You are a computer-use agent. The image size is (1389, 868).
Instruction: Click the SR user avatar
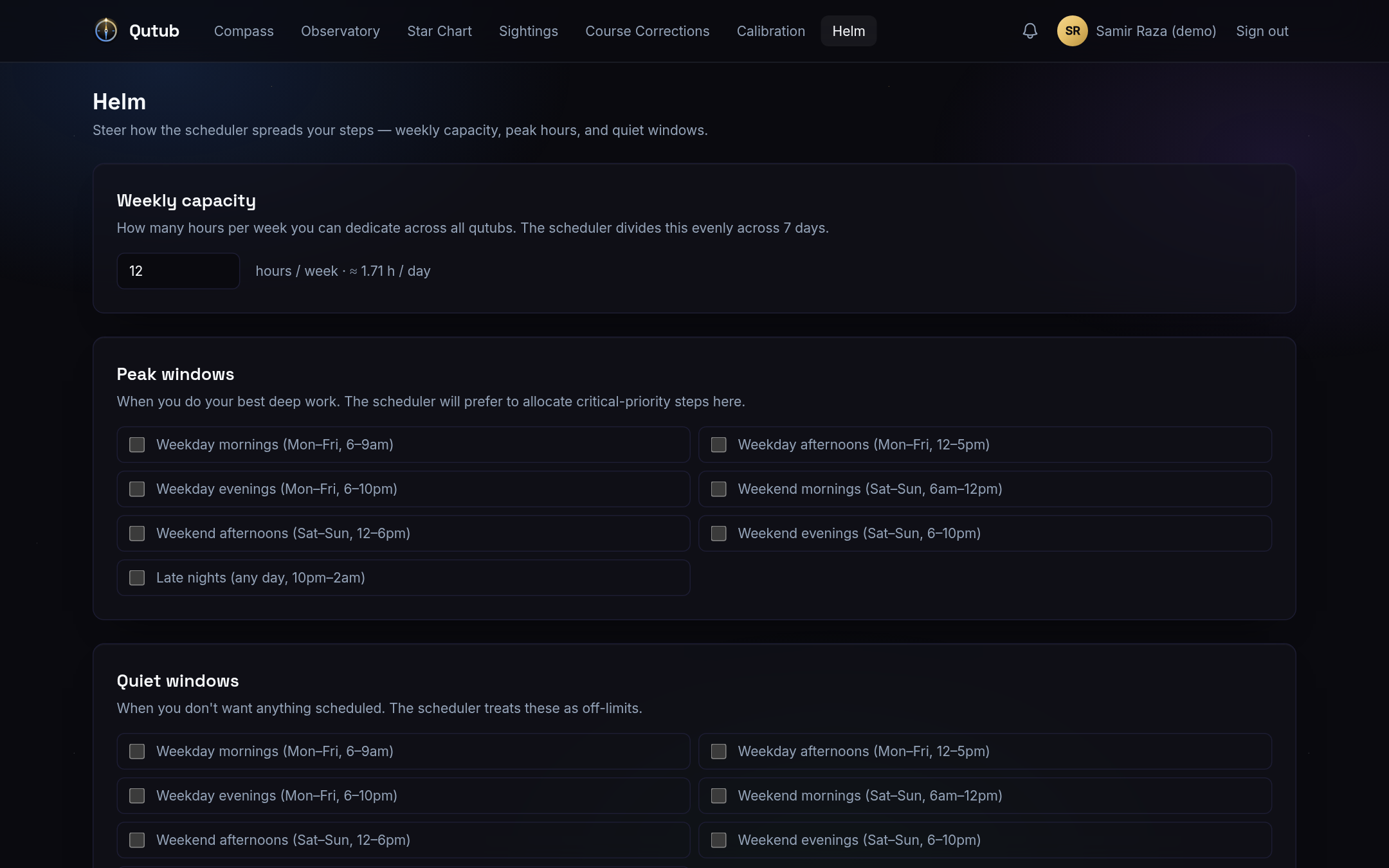coord(1072,31)
